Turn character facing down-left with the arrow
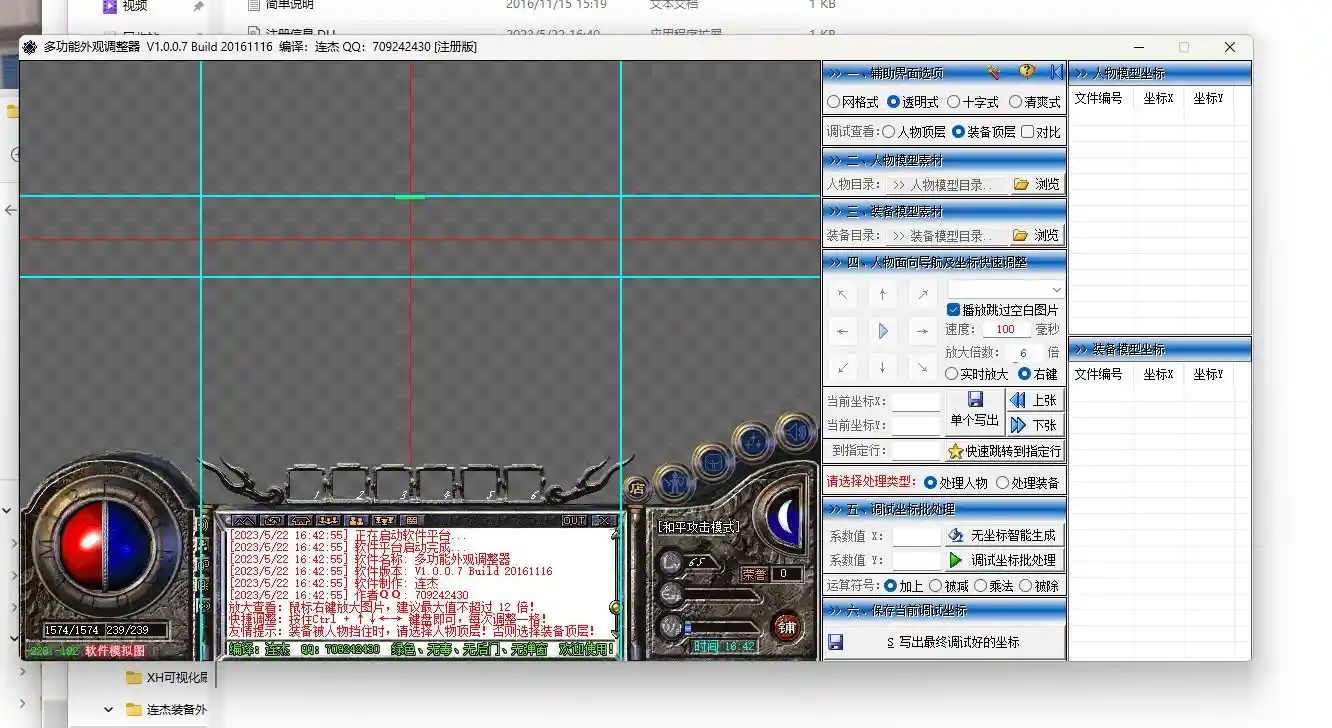This screenshot has width=1332, height=728. tap(843, 367)
